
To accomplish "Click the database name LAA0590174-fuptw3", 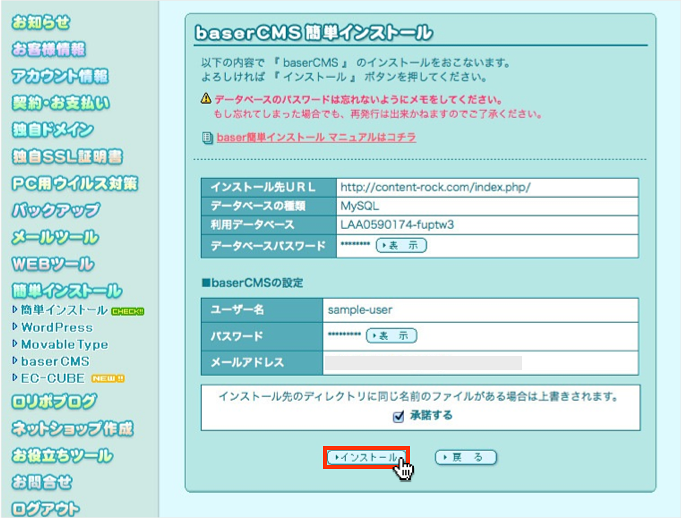I will tap(397, 225).
